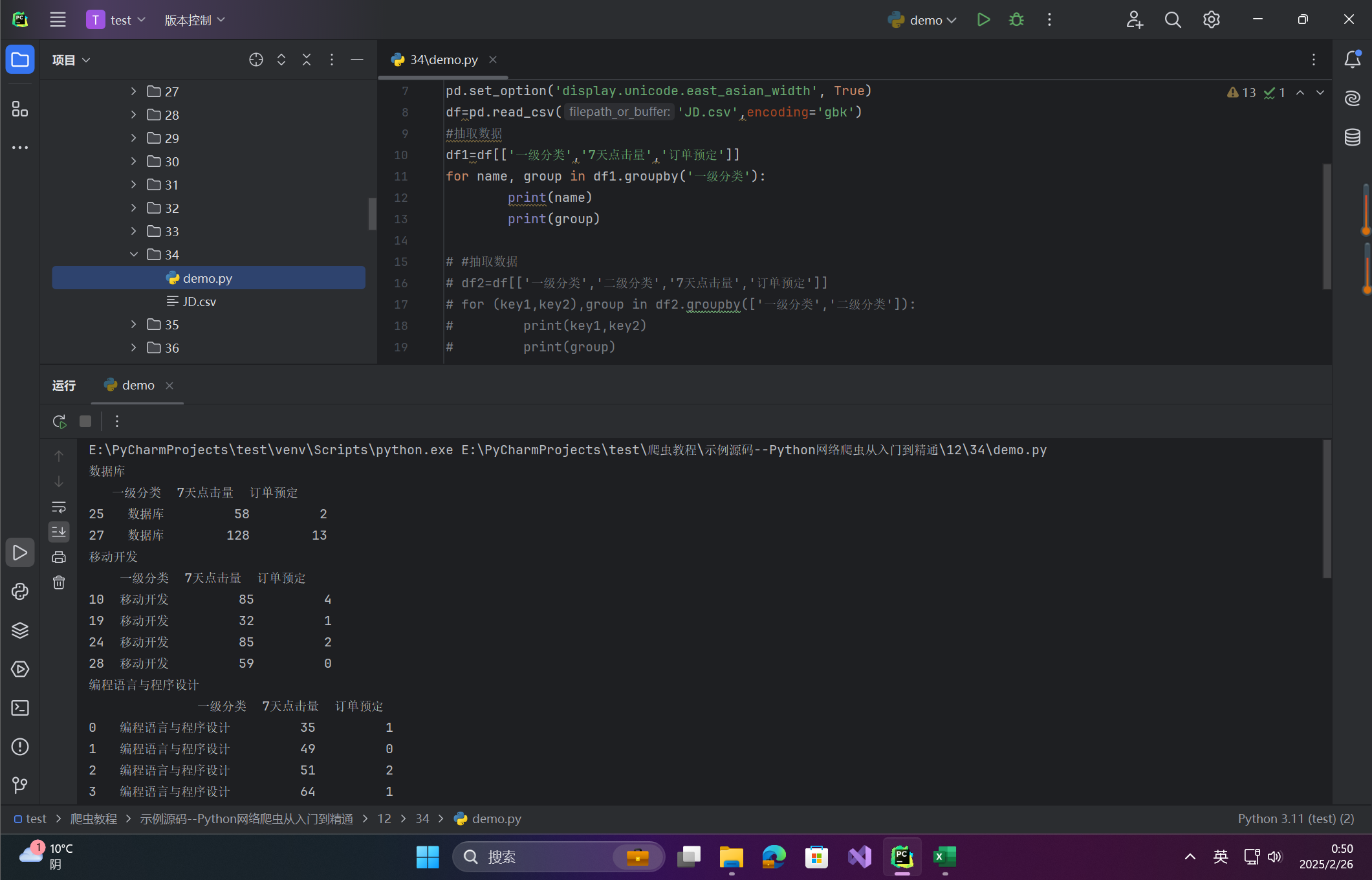
Task: Click breadcrumb folder 12
Action: point(384,819)
